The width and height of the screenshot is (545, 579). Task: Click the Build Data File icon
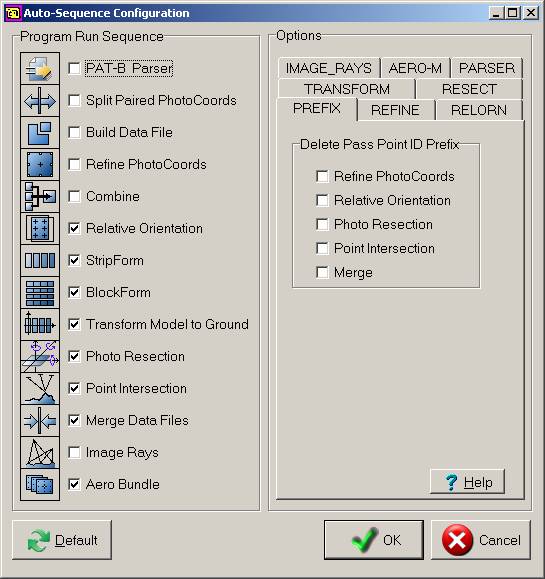40,133
